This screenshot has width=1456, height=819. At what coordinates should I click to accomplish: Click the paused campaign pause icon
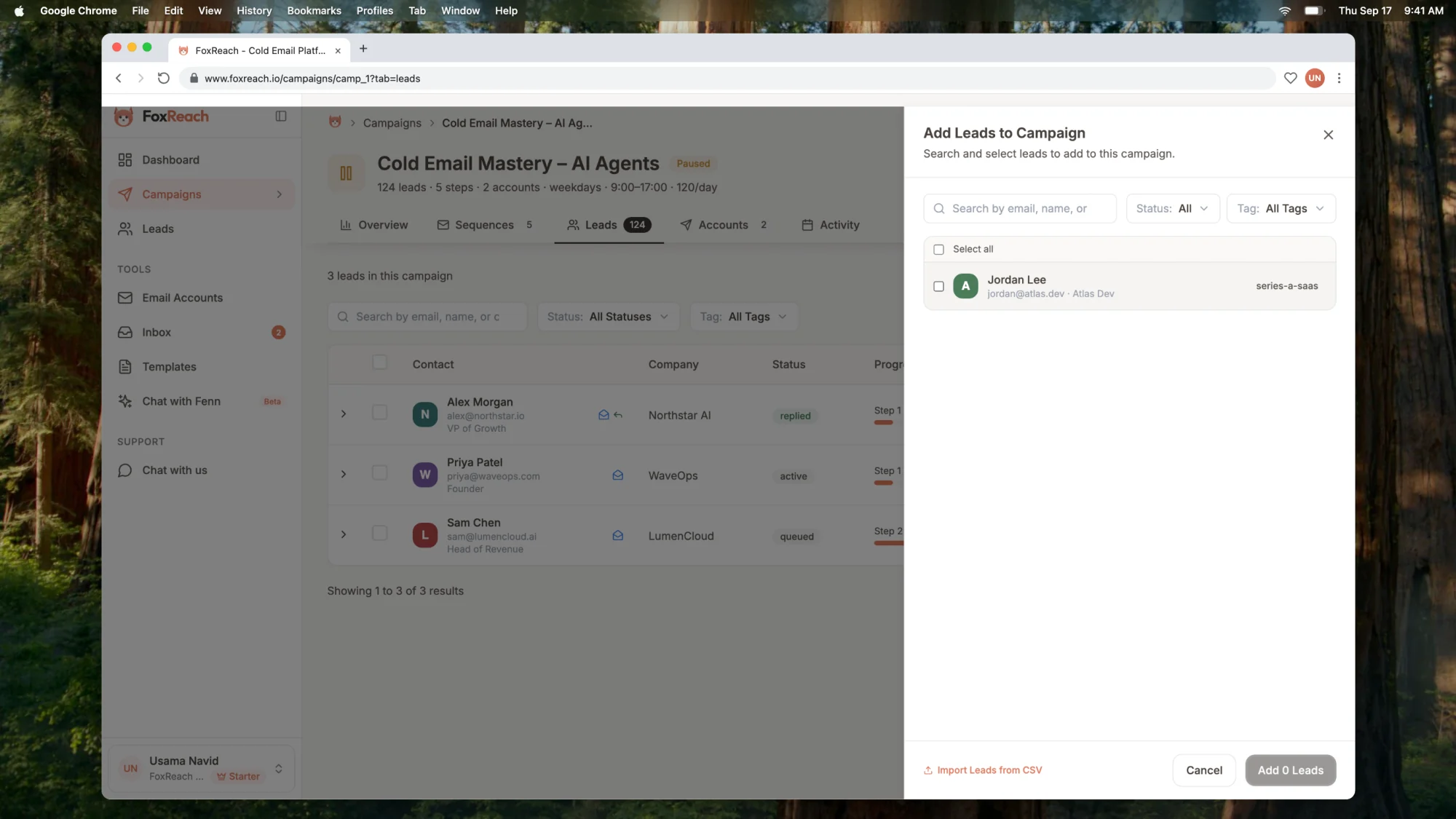coord(346,173)
